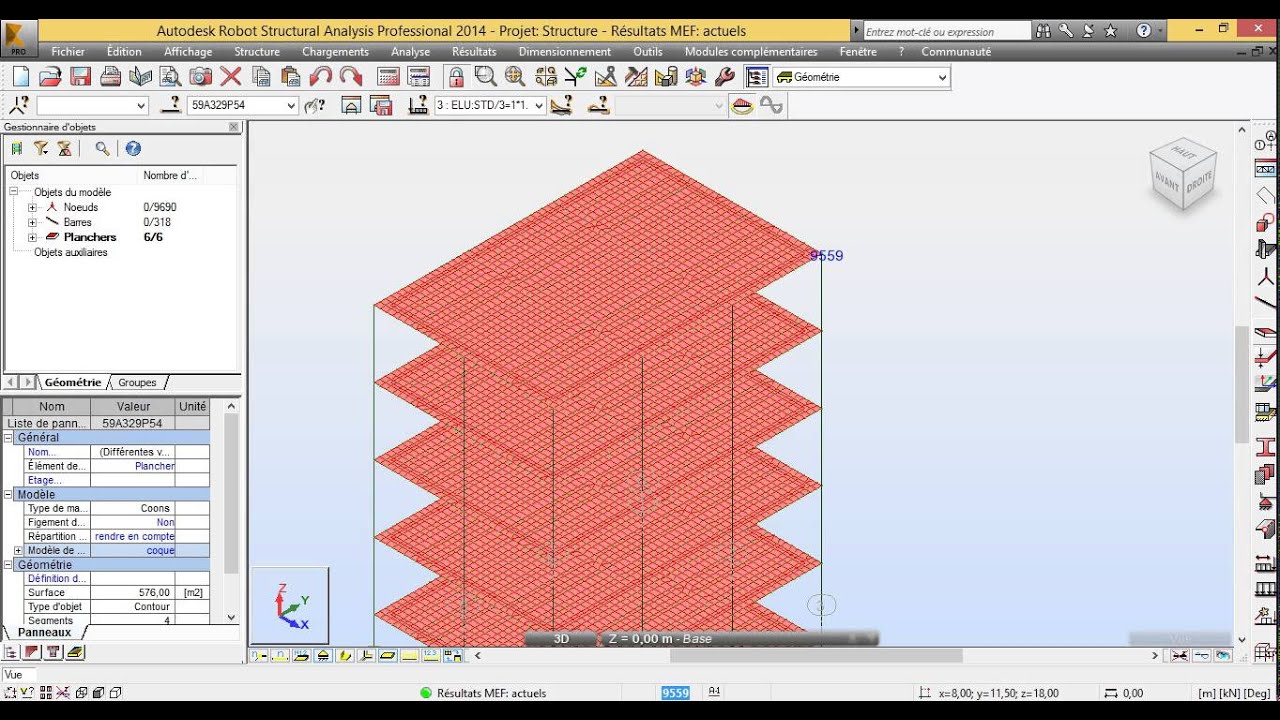
Task: Expand the Noeuds tree node
Action: [x=32, y=207]
